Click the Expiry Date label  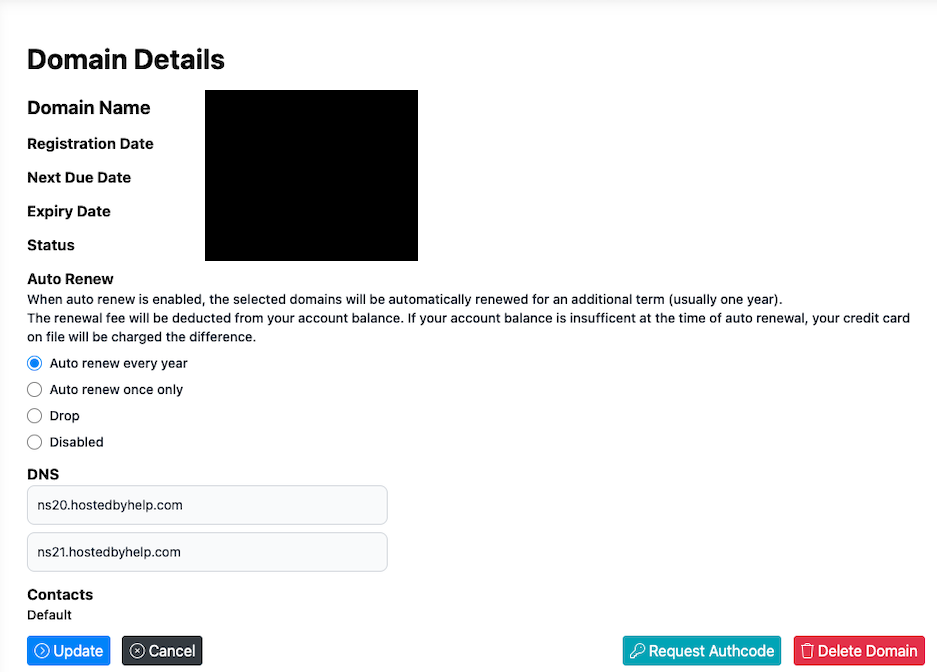[69, 211]
